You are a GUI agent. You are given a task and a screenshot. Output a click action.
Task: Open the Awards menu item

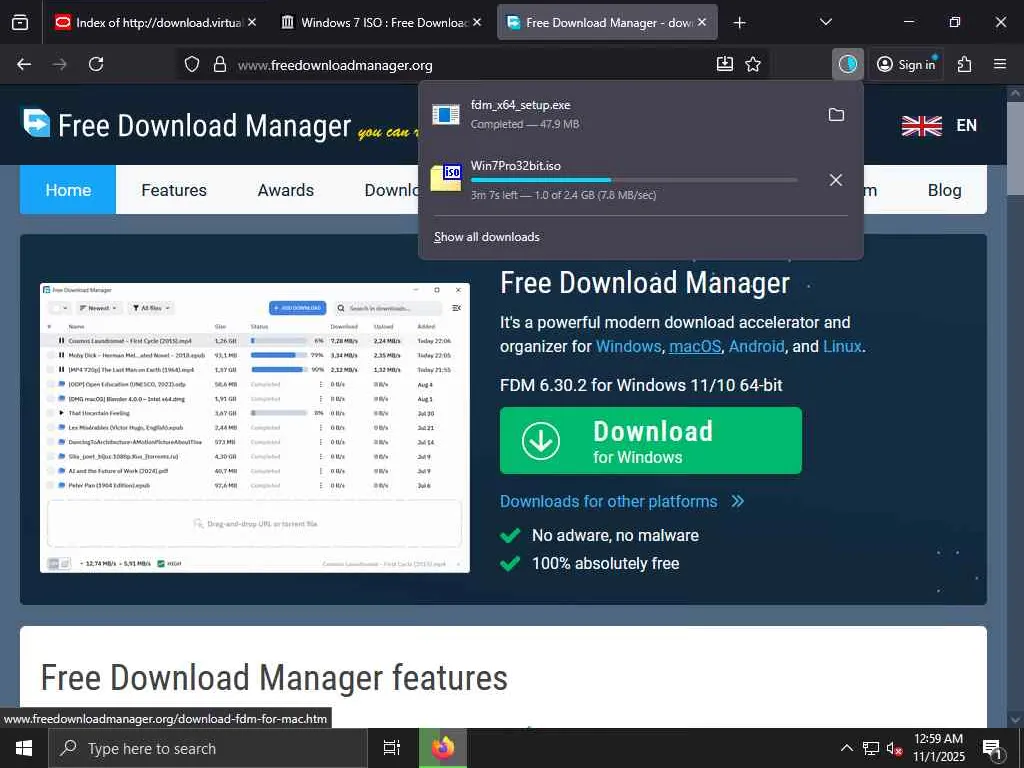click(x=285, y=189)
